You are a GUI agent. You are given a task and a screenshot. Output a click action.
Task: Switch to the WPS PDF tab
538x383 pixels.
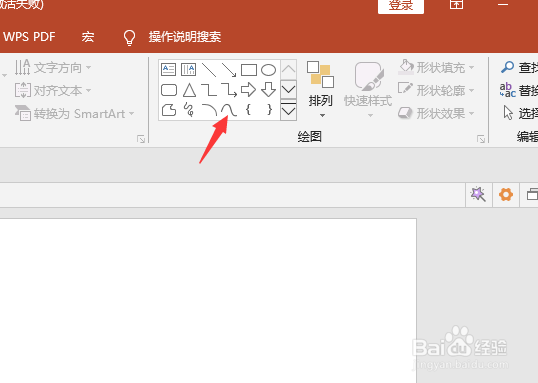(x=29, y=37)
